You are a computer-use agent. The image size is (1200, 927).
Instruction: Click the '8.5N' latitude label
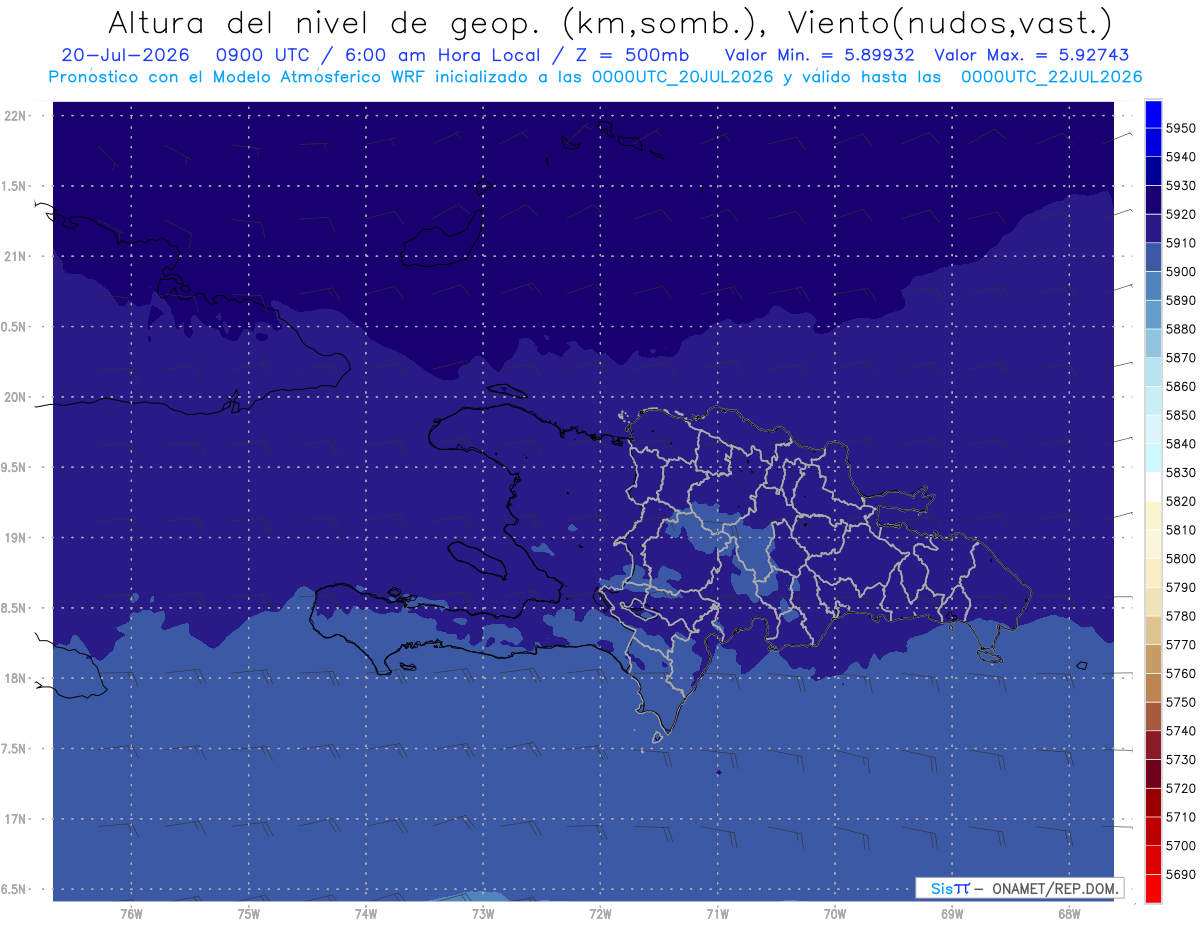(15, 608)
